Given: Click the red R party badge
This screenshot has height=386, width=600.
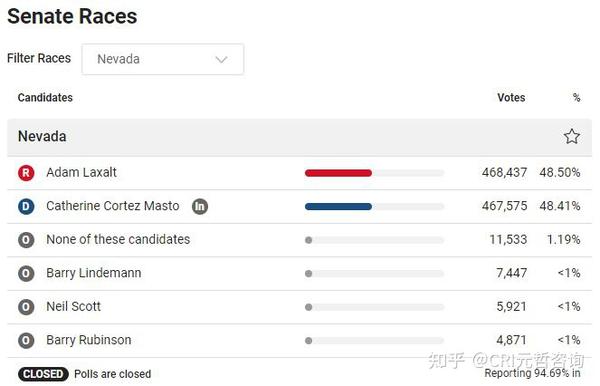Looking at the screenshot, I should (26, 173).
